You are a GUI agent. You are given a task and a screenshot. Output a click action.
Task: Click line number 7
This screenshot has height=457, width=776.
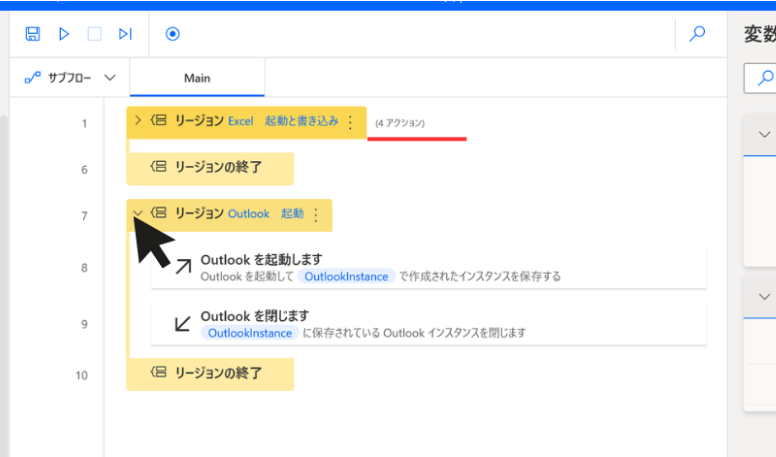tap(85, 216)
